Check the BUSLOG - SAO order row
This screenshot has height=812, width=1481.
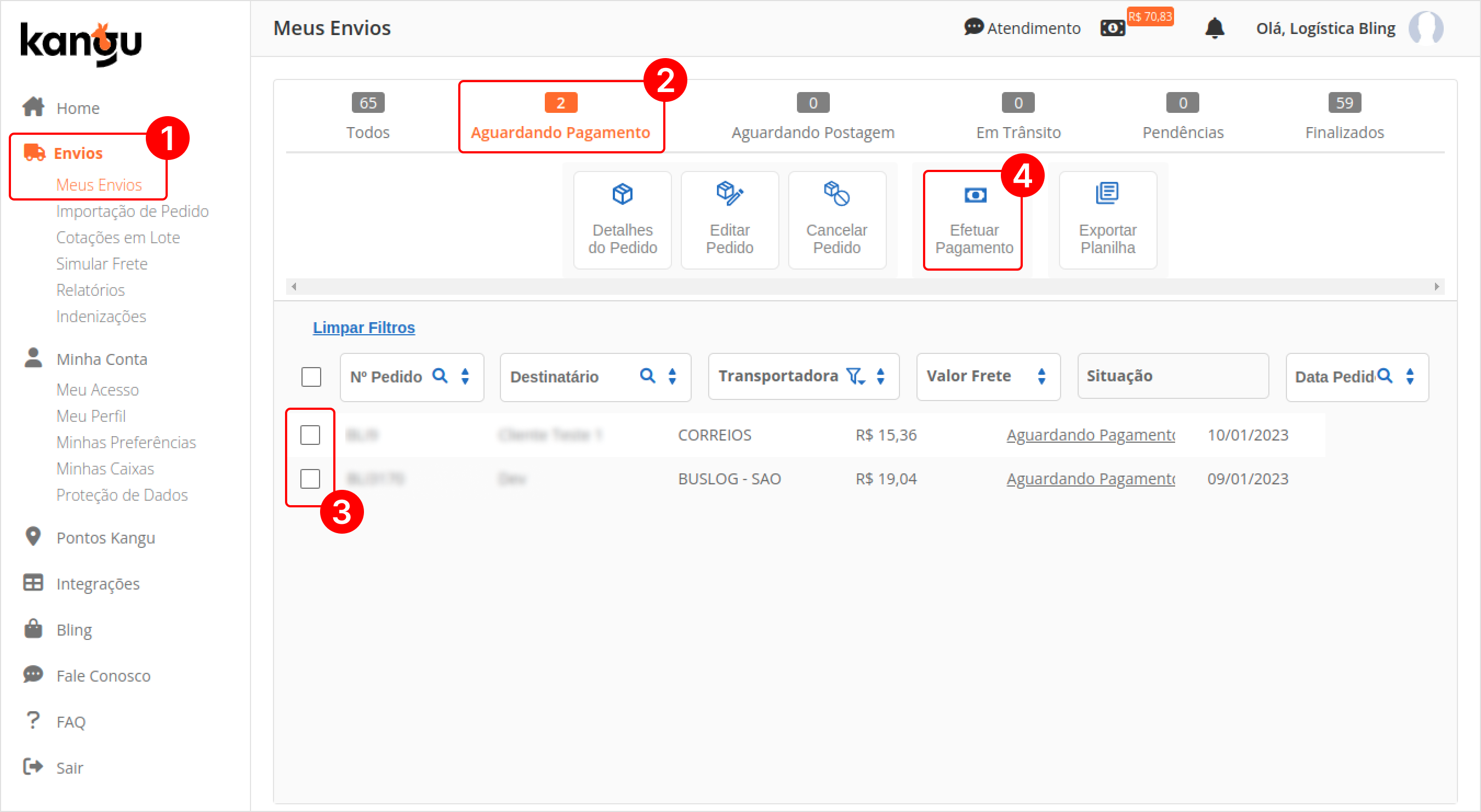[310, 479]
